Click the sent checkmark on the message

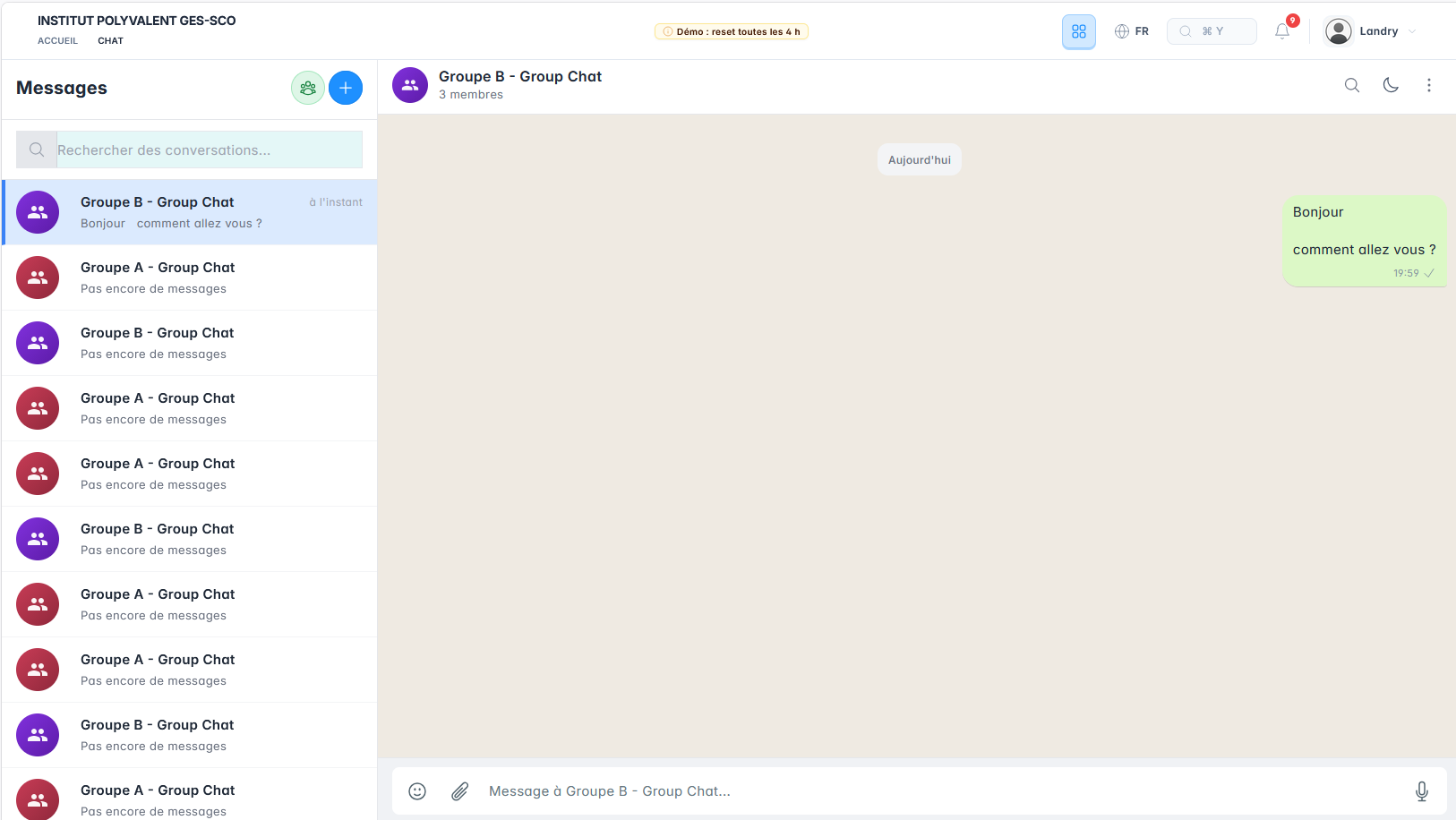pos(1429,274)
